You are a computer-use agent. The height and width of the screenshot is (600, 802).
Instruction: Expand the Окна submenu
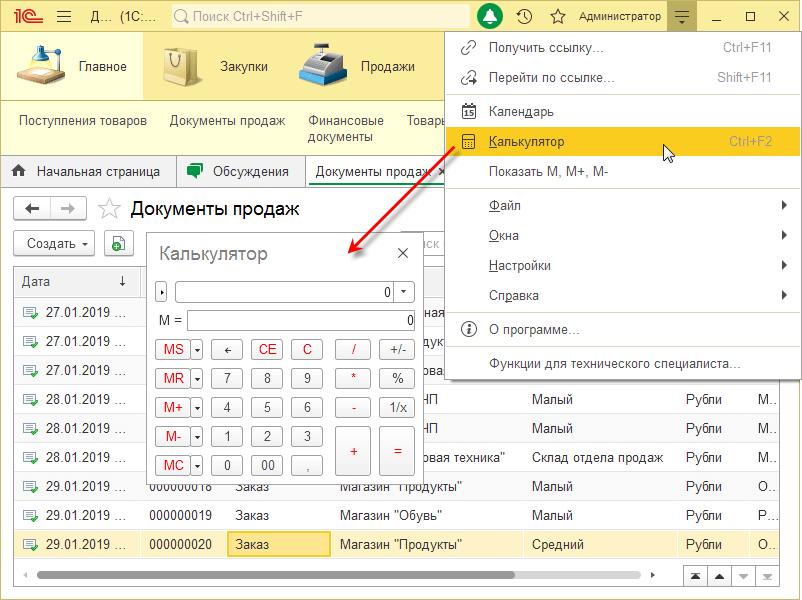[x=623, y=236]
